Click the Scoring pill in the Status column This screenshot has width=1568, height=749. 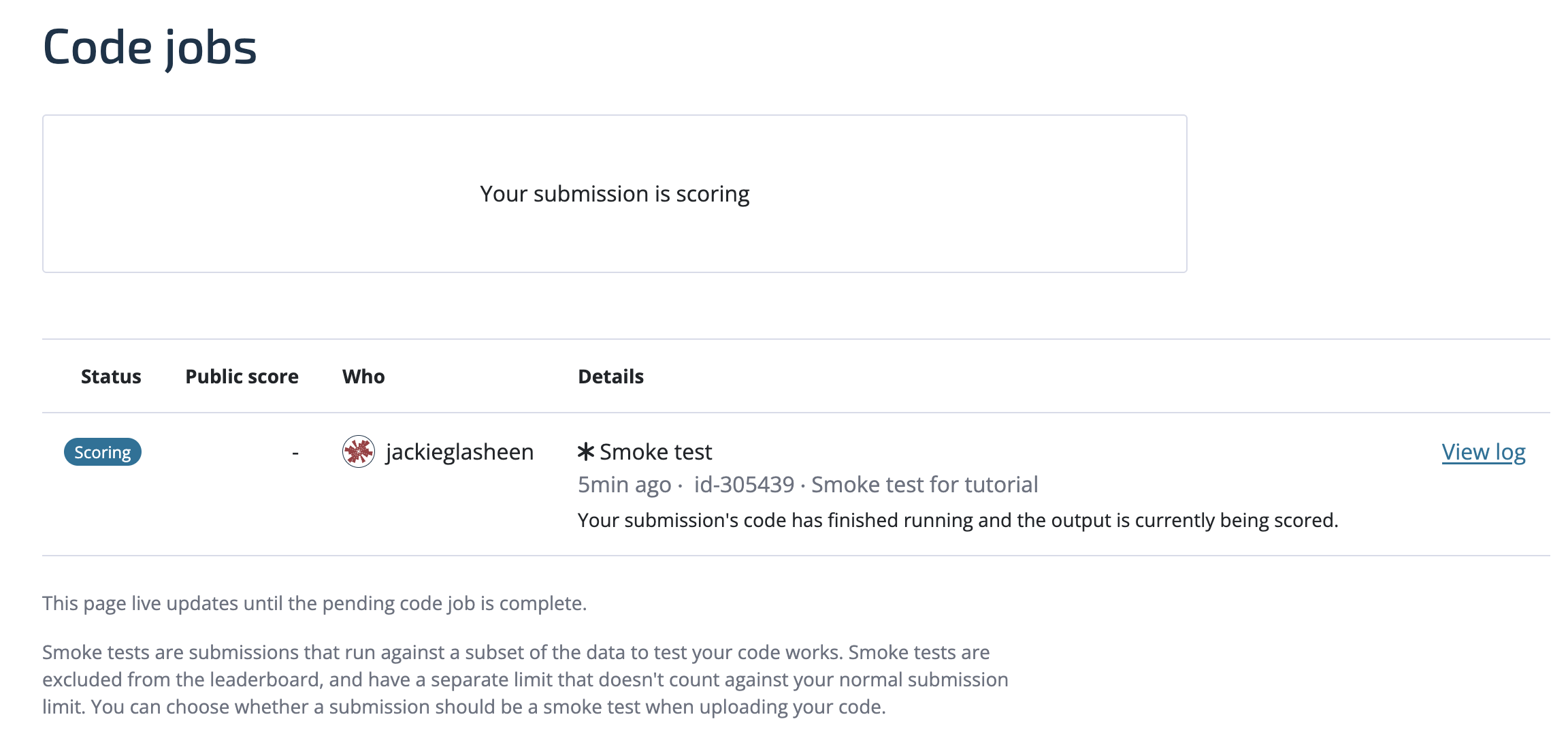pyautogui.click(x=103, y=451)
